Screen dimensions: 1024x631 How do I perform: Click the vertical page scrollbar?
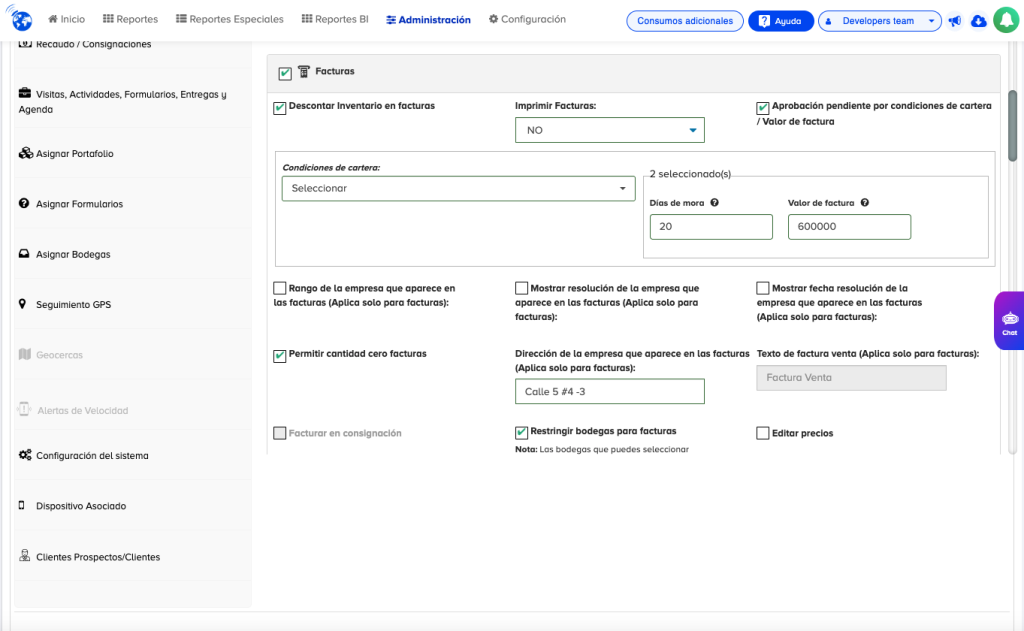[x=1012, y=125]
